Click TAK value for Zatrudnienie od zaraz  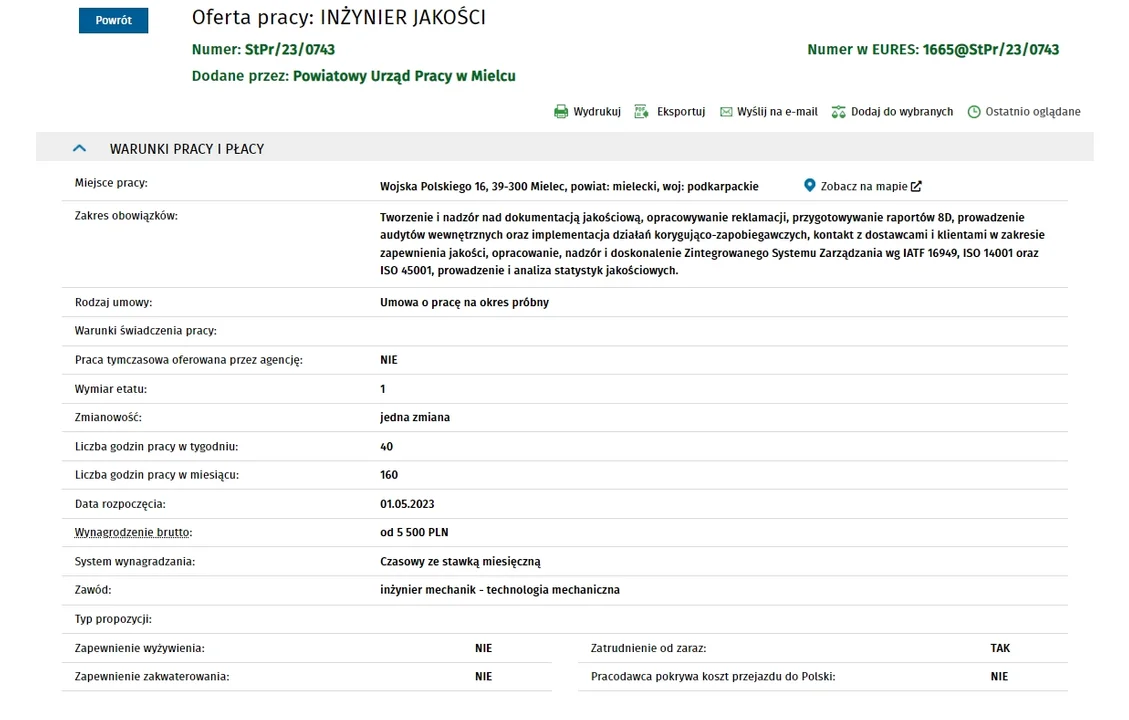click(1000, 648)
